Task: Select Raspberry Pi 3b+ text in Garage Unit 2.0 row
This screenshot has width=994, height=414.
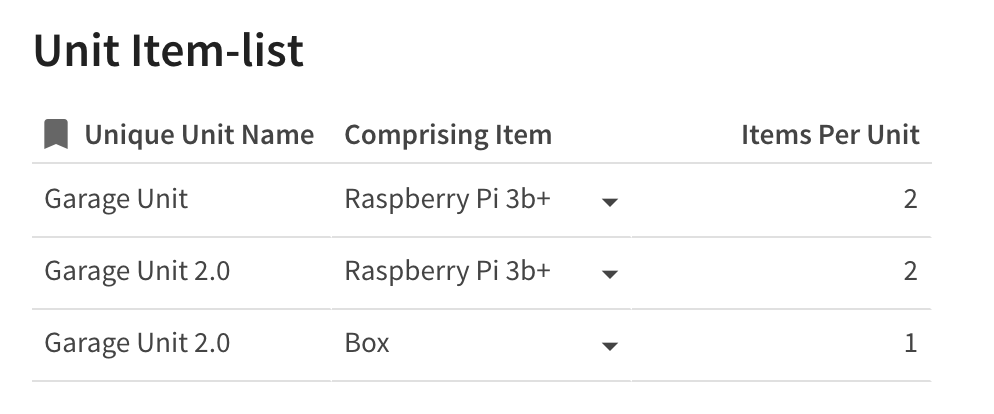Action: pyautogui.click(x=447, y=270)
